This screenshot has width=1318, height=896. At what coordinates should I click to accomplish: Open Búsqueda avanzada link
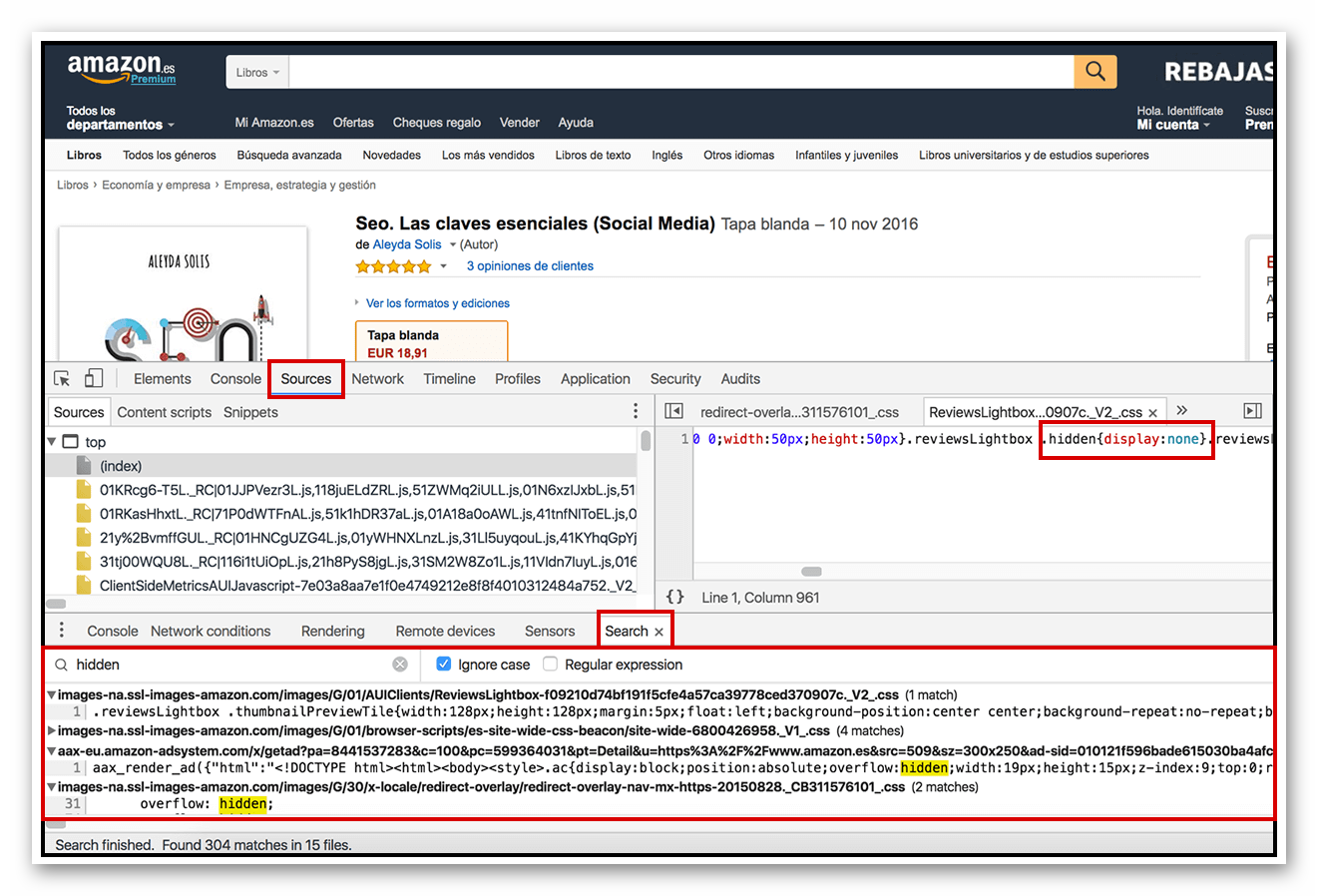tap(289, 156)
